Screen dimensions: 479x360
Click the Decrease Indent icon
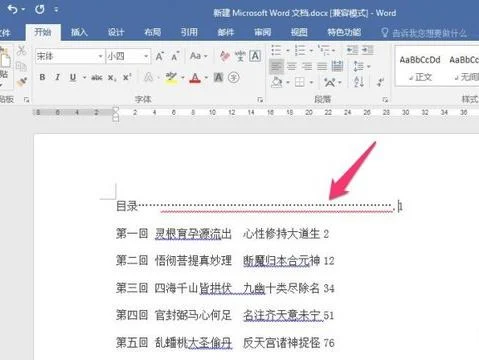click(352, 50)
